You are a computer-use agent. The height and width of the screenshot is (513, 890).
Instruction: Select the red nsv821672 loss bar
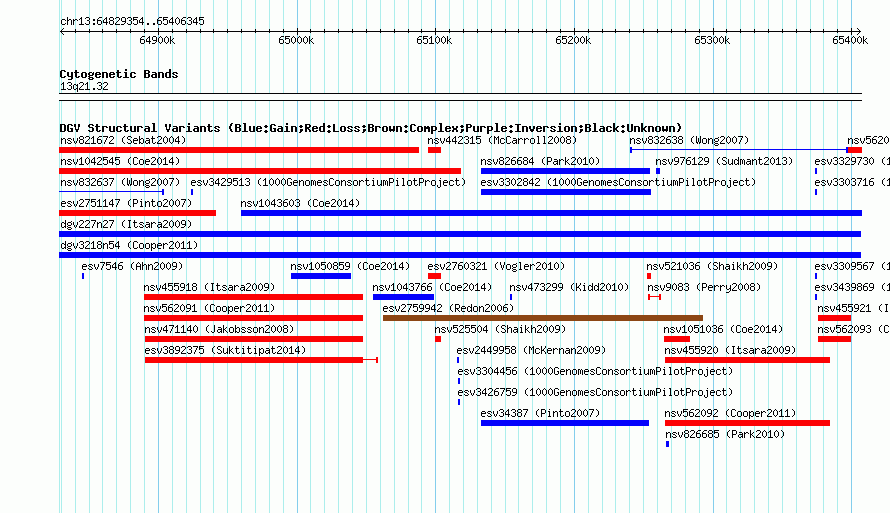tap(239, 150)
